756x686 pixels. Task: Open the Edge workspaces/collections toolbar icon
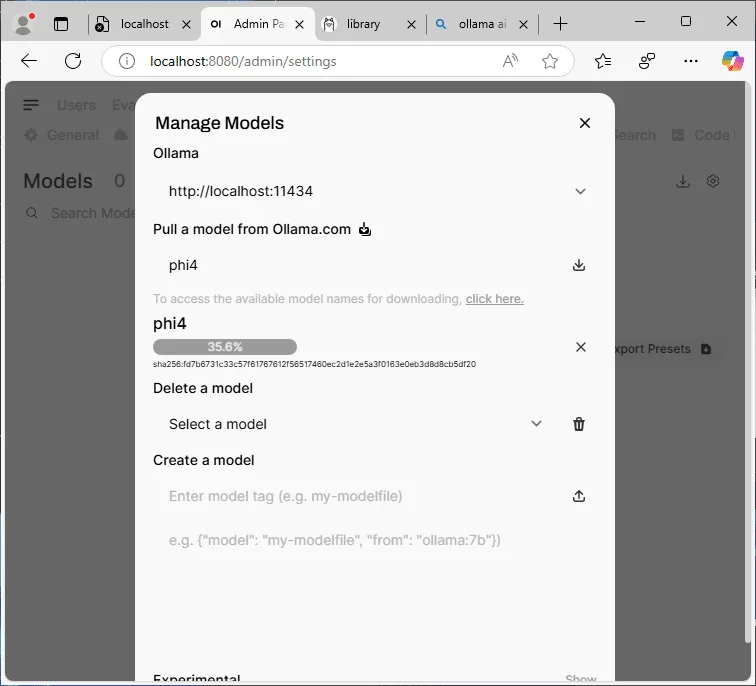point(647,61)
